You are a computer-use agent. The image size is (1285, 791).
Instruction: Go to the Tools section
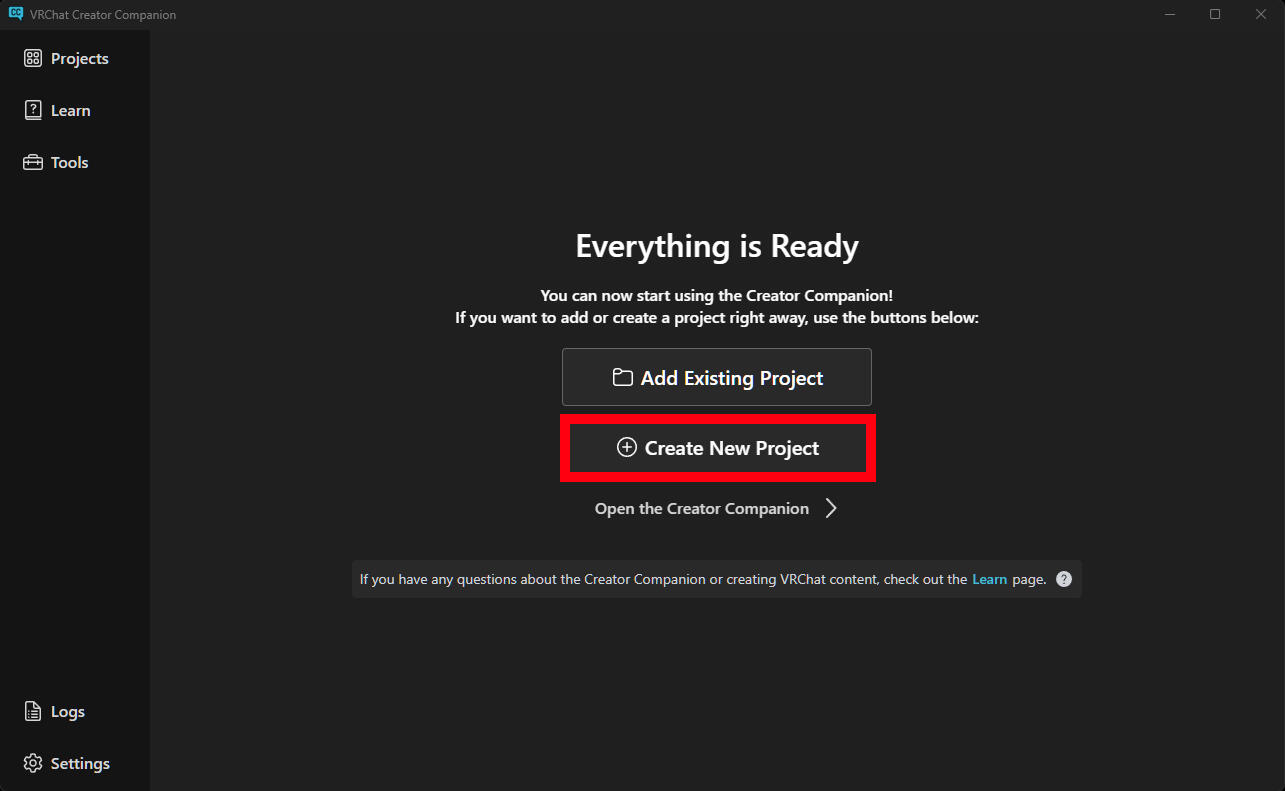pyautogui.click(x=69, y=163)
